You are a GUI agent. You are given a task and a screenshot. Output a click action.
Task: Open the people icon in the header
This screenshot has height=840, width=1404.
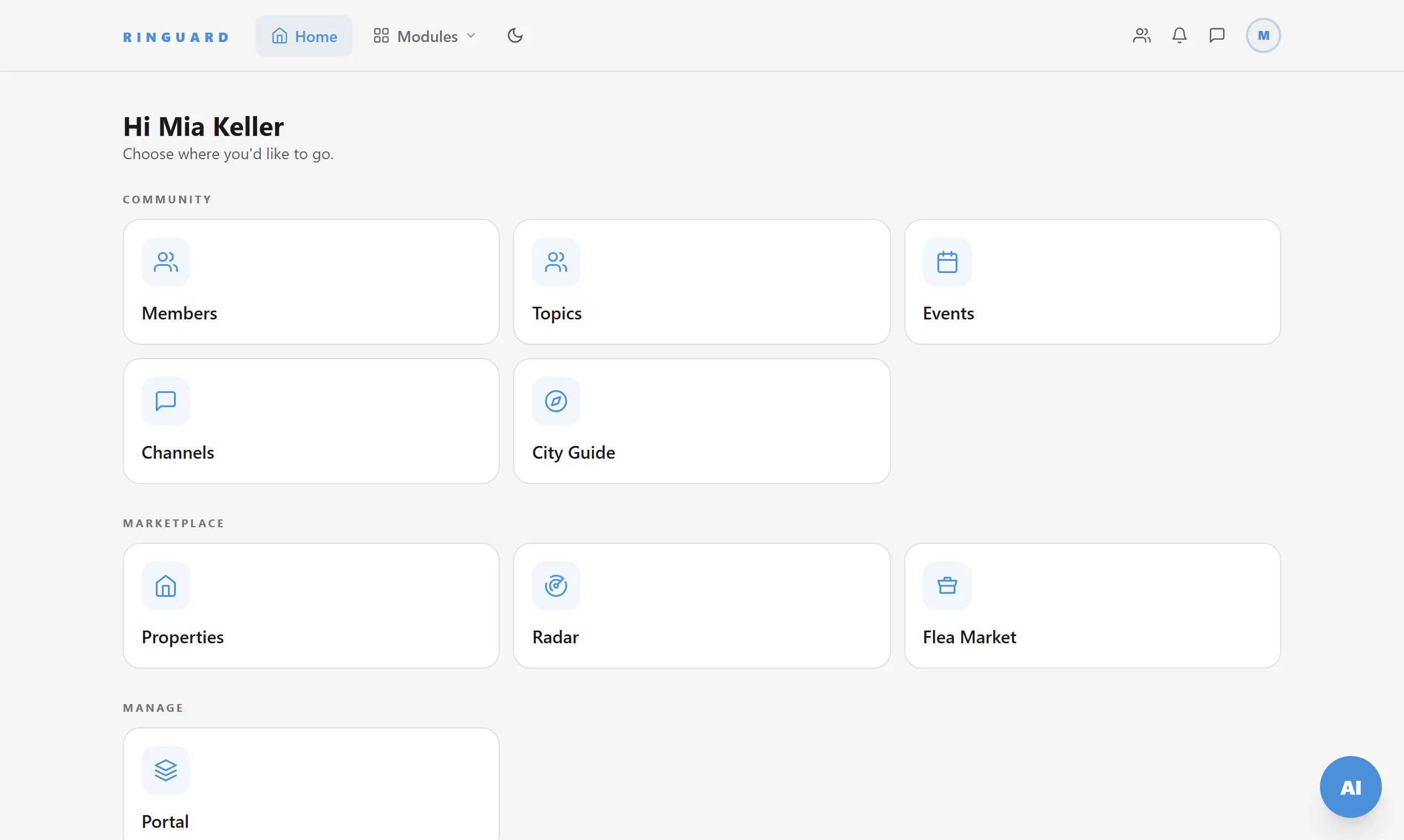tap(1142, 36)
